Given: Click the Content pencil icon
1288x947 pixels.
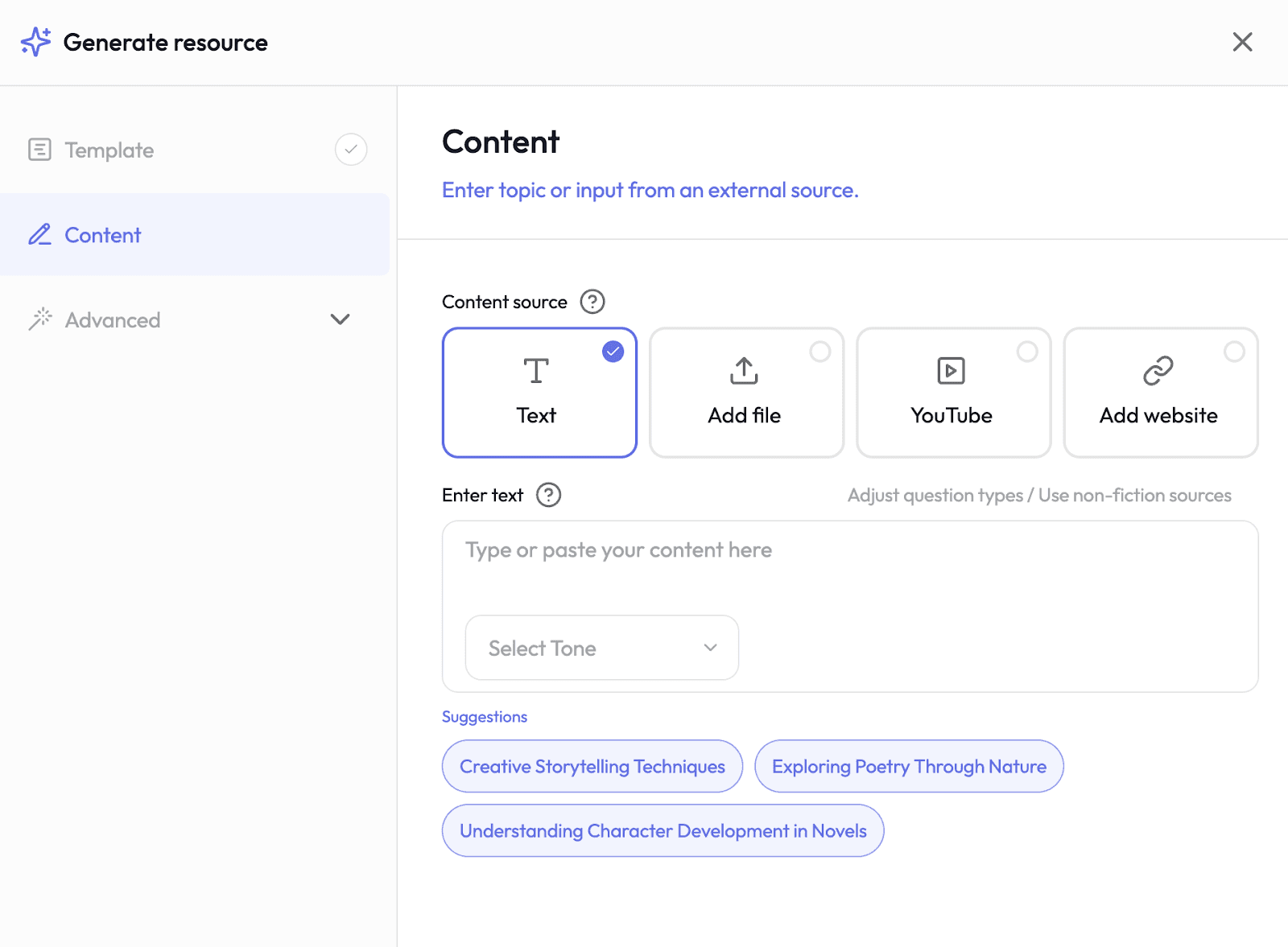Looking at the screenshot, I should point(39,235).
